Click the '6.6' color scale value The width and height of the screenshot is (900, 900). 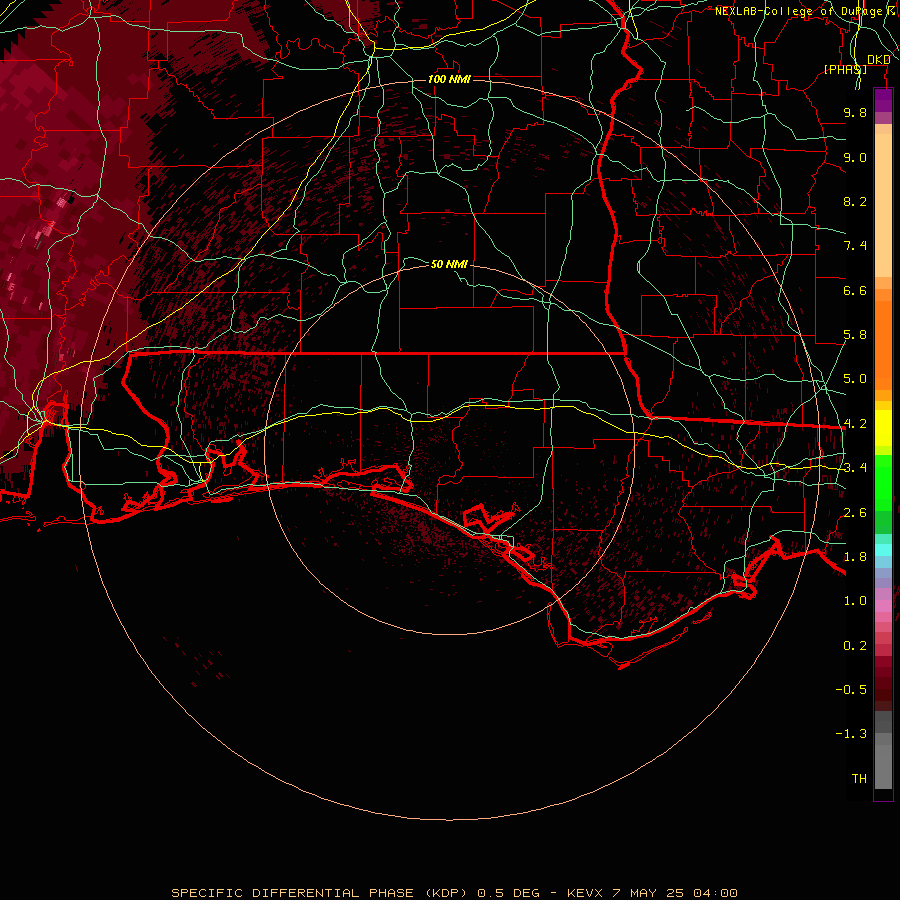[855, 290]
